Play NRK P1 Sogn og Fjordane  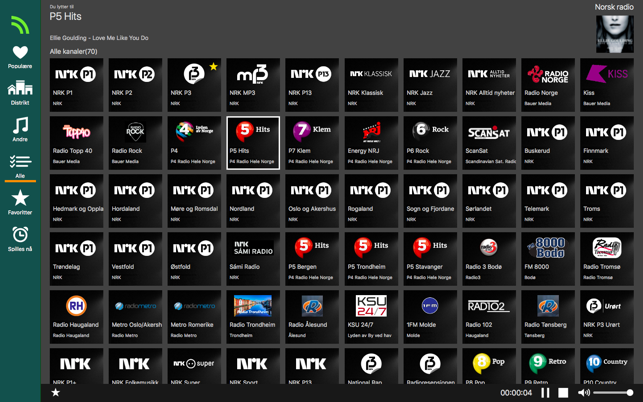[430, 201]
